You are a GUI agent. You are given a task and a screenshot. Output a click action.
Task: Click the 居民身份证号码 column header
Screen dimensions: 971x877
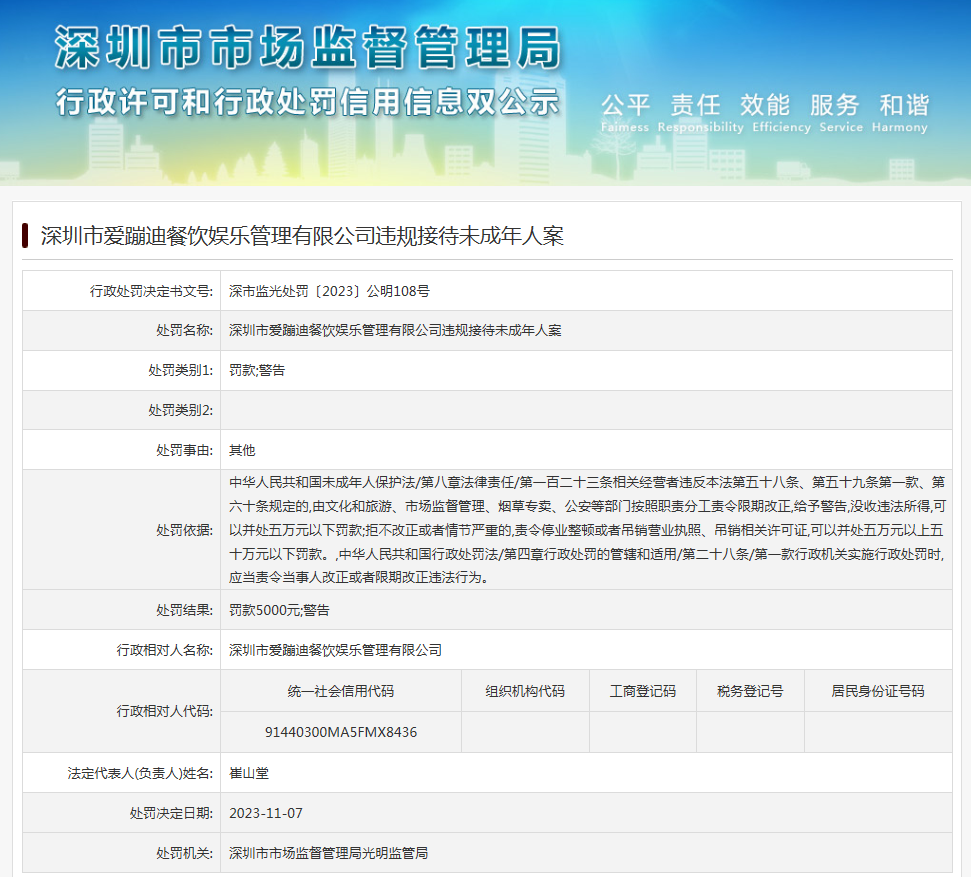coord(878,691)
